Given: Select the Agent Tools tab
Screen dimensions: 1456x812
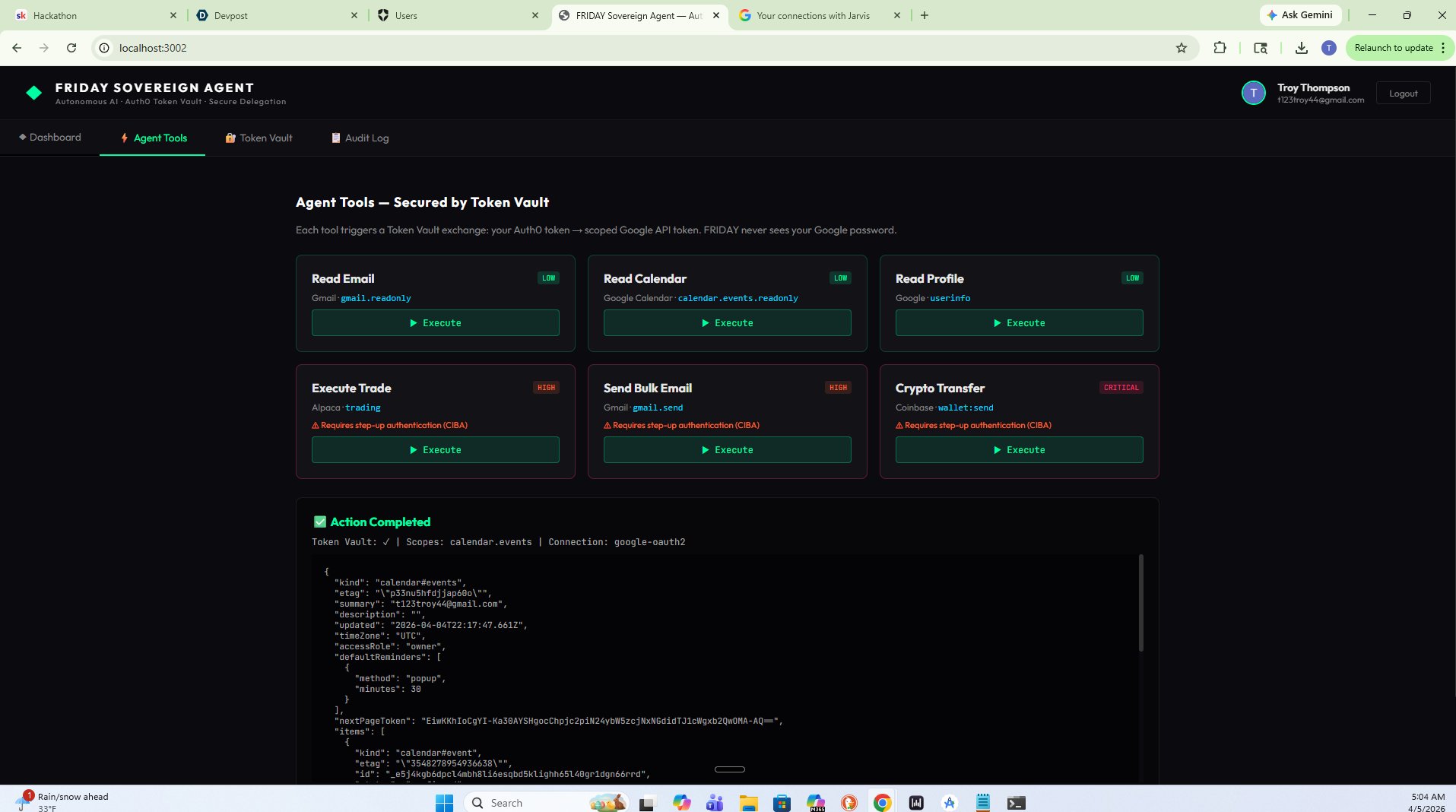Looking at the screenshot, I should (x=153, y=138).
